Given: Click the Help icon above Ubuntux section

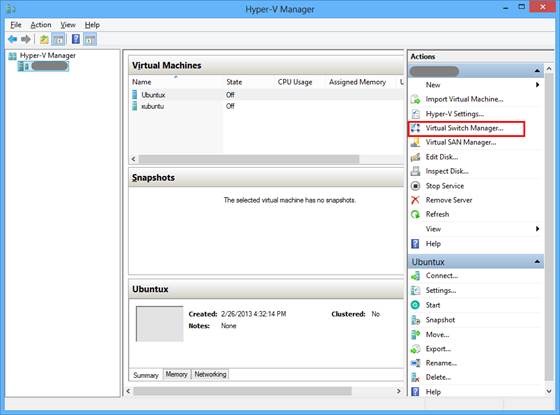Looking at the screenshot, I should (x=415, y=244).
